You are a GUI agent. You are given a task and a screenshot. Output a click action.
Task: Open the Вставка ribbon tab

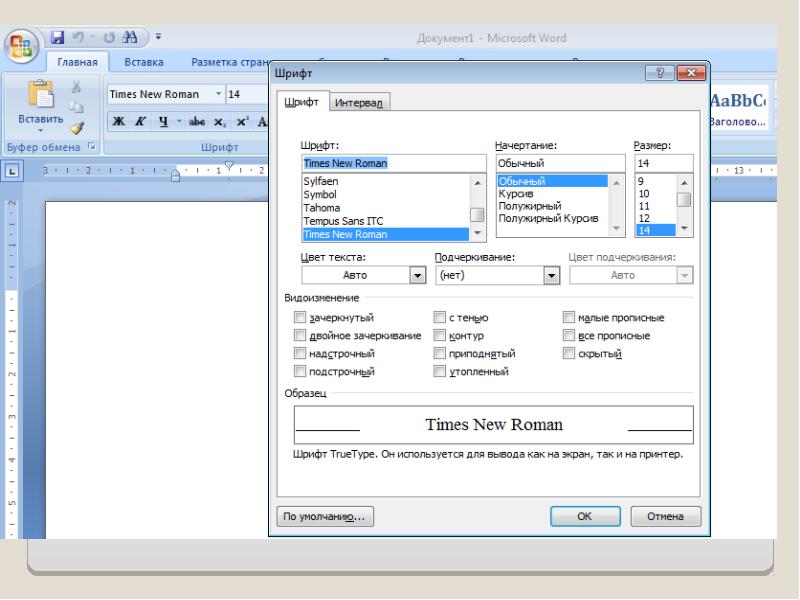click(x=144, y=64)
